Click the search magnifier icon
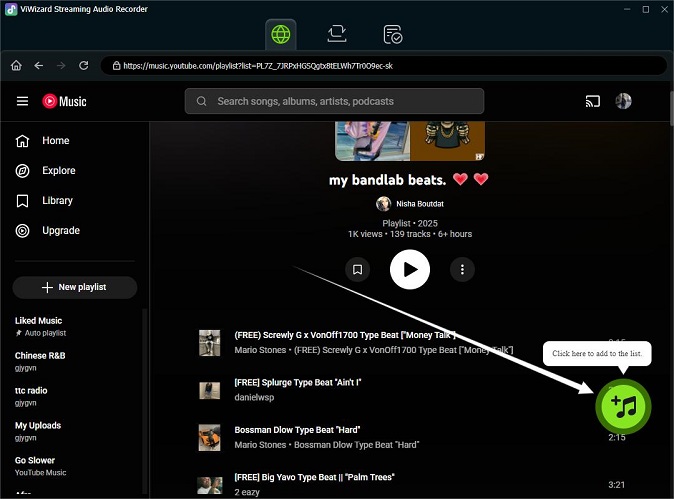The width and height of the screenshot is (674, 499). pyautogui.click(x=201, y=101)
